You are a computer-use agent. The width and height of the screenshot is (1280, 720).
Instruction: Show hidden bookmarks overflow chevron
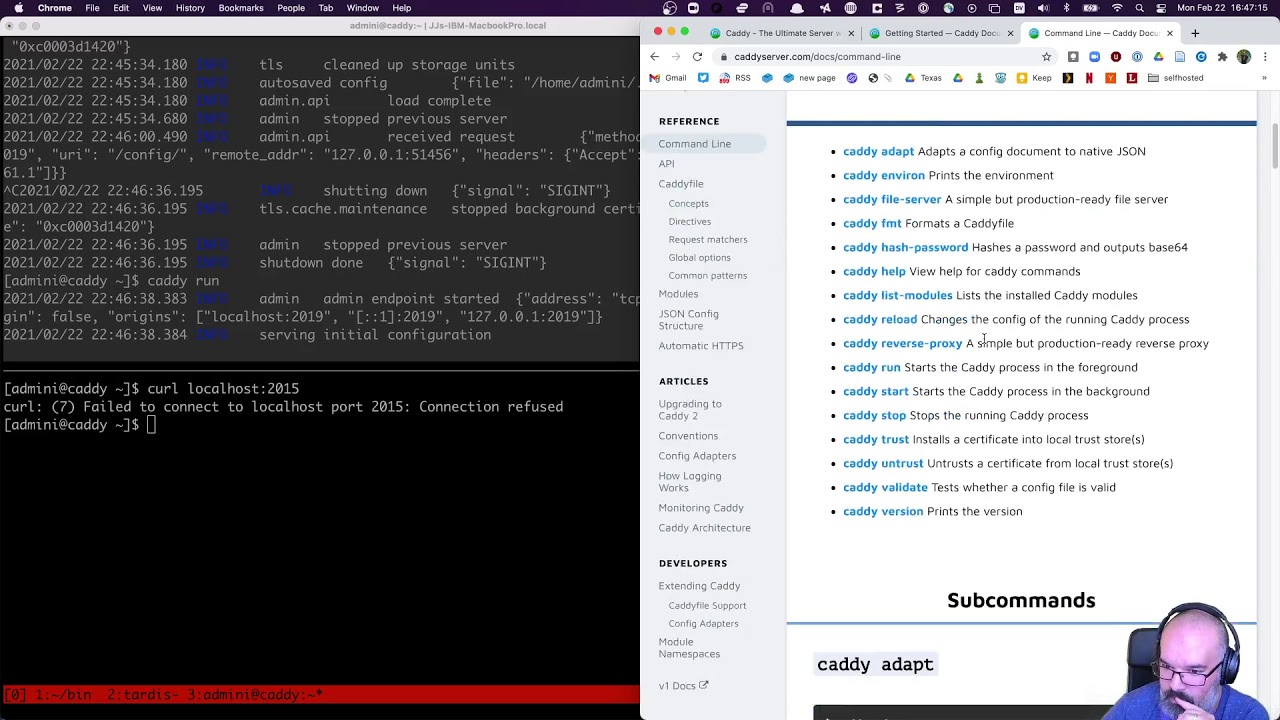pos(1264,78)
